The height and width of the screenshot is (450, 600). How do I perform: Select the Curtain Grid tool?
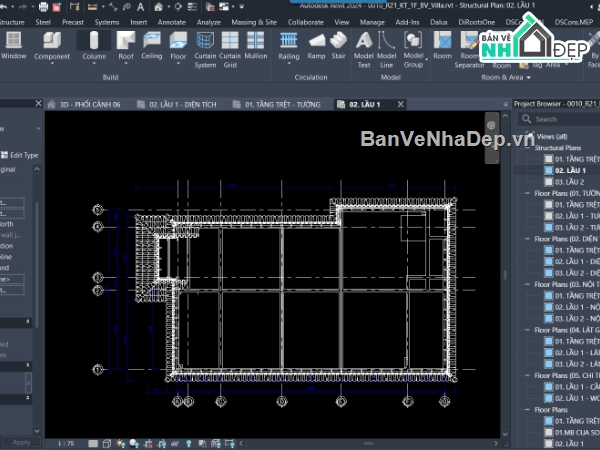click(x=230, y=50)
